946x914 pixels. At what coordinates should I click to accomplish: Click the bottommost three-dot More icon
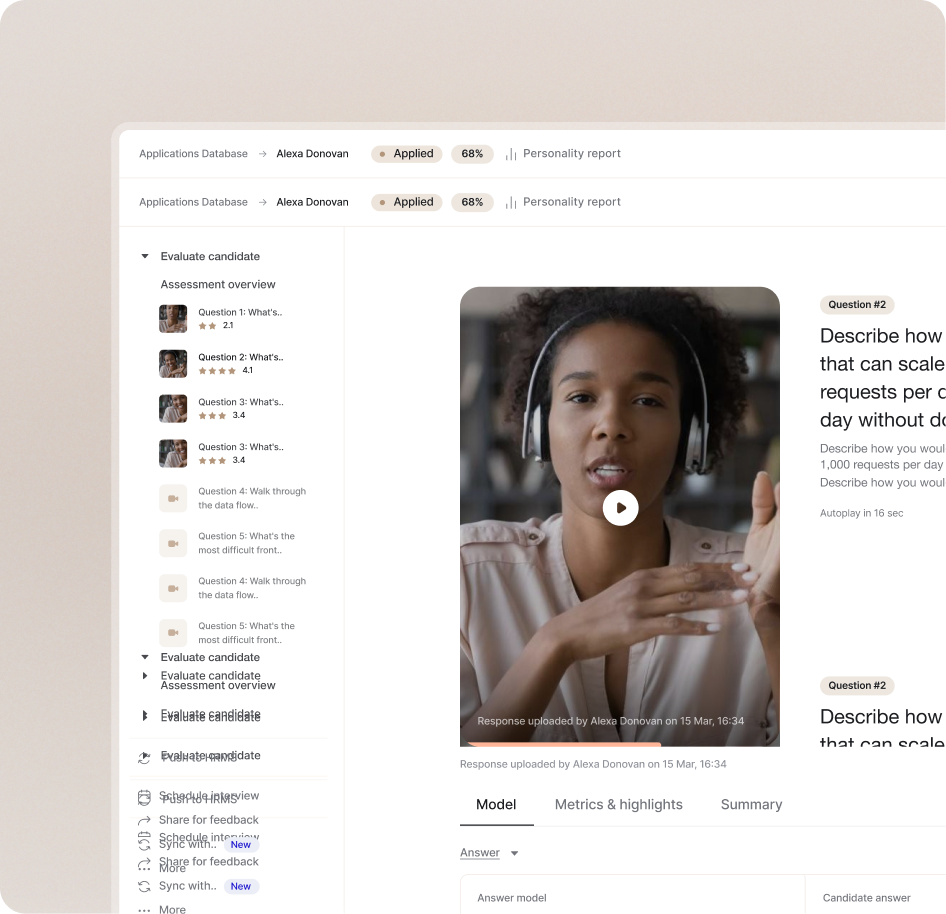[x=144, y=910]
